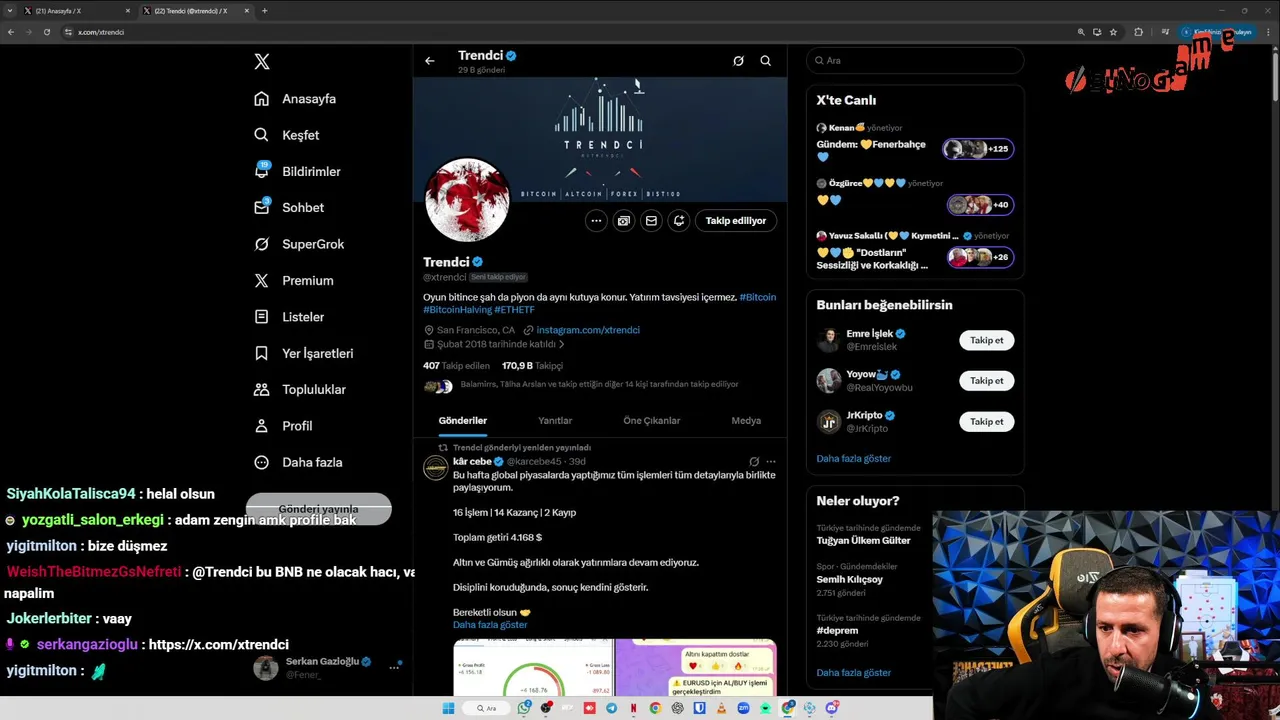Open trending #deprem topic
Screen dimensions: 1280x720
pos(837,631)
